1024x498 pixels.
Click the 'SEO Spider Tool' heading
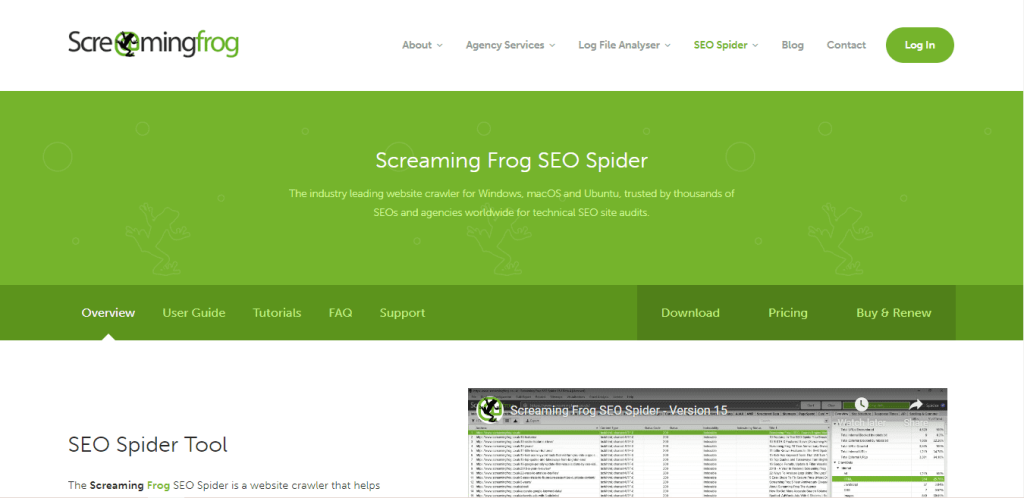(148, 445)
